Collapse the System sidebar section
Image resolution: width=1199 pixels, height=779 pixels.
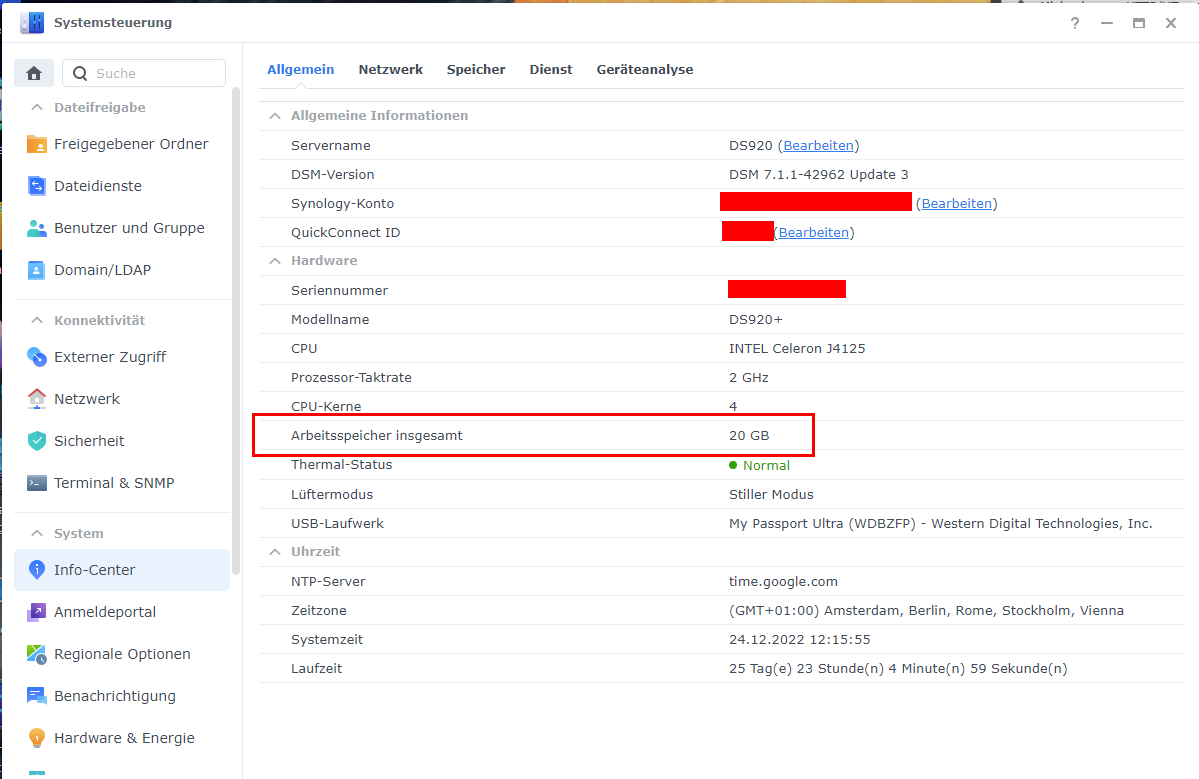pos(37,534)
